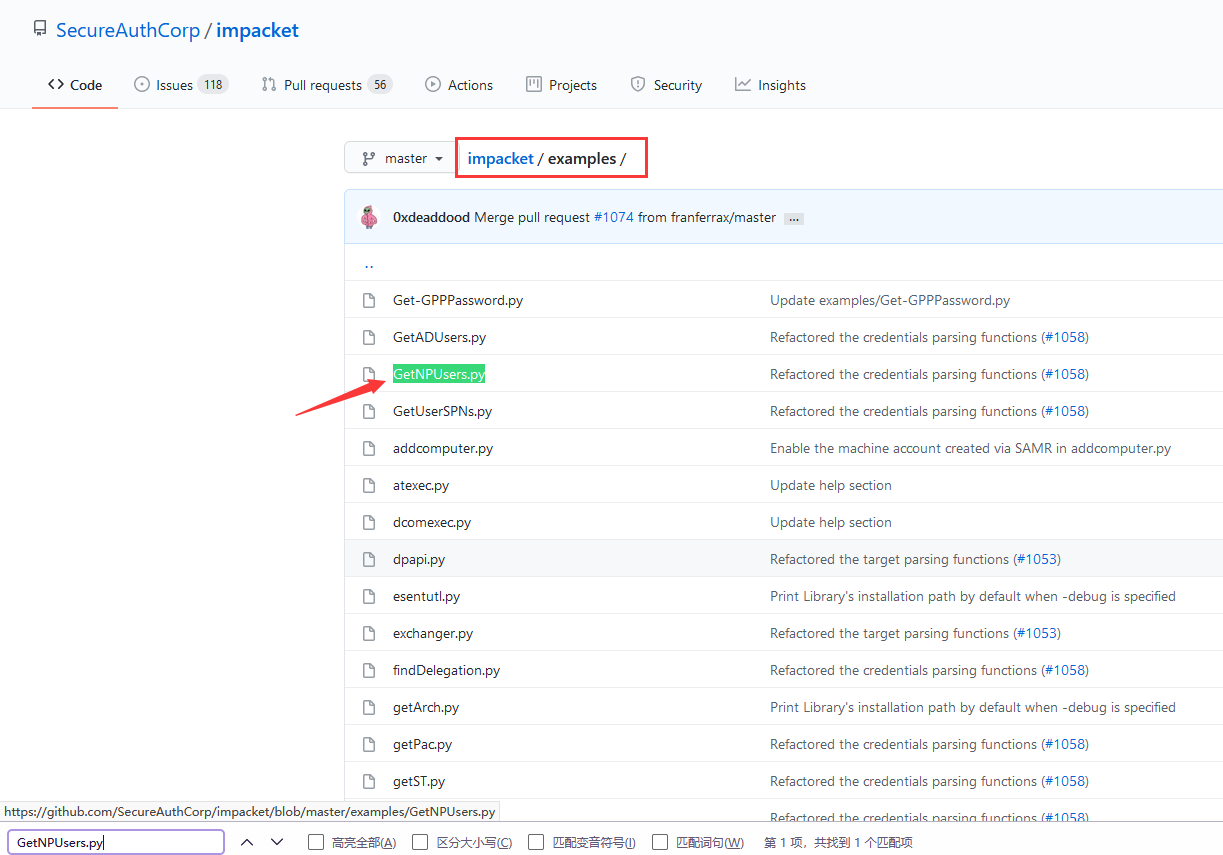Click the 0xdeaddood avatar image
Image resolution: width=1223 pixels, height=855 pixels.
point(370,217)
